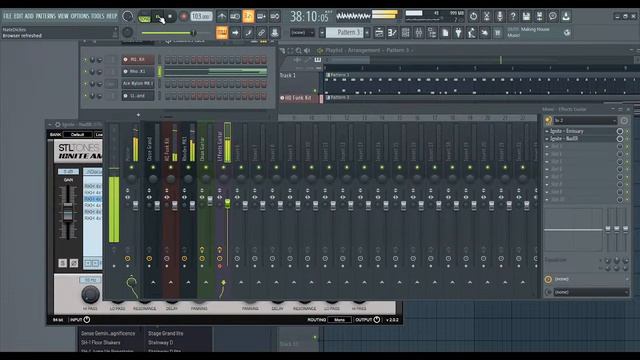The height and width of the screenshot is (360, 640).
Task: Click the stop button in transport
Action: point(170,17)
